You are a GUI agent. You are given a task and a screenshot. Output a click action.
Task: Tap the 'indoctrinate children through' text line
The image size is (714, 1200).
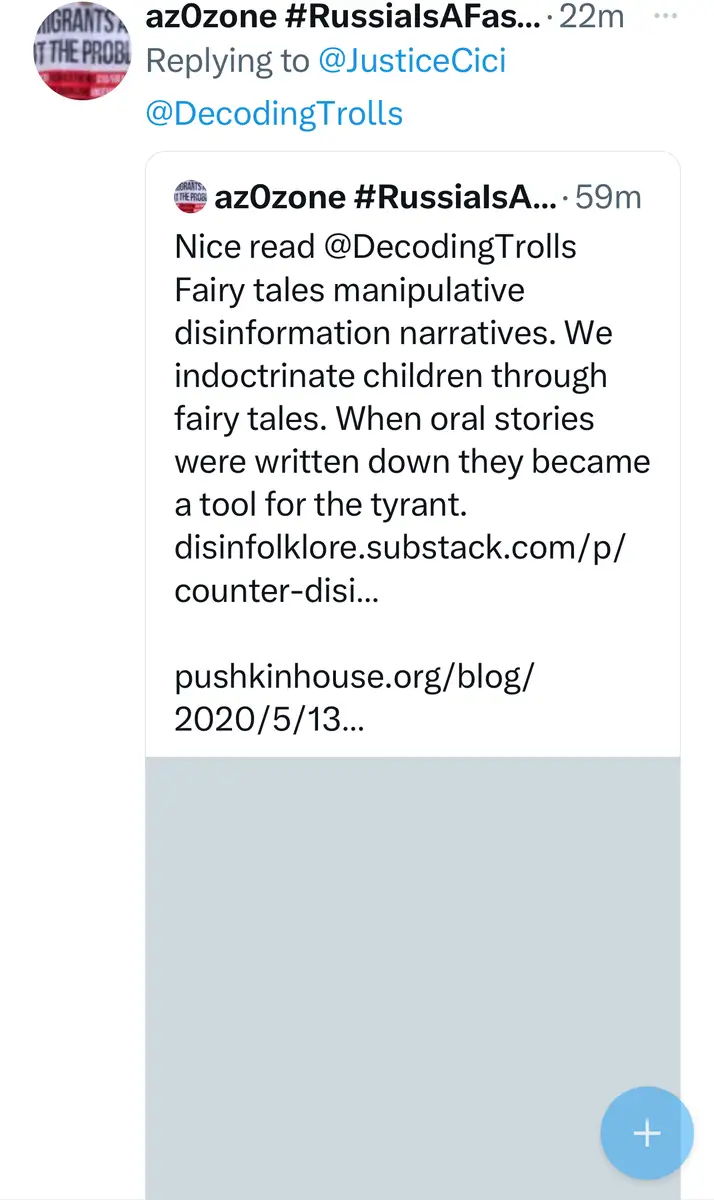(x=390, y=376)
